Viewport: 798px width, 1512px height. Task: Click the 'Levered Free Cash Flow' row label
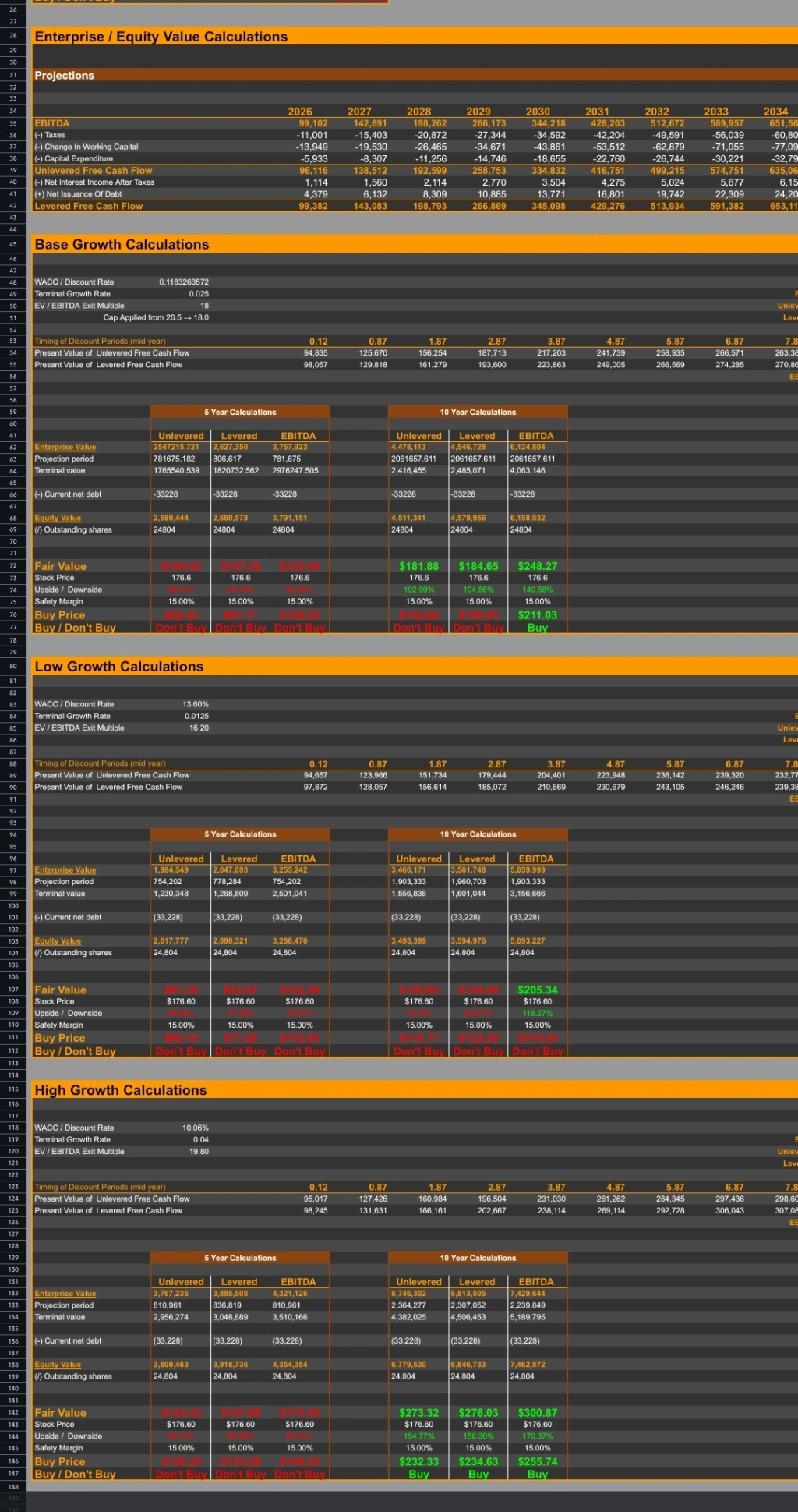(x=89, y=206)
